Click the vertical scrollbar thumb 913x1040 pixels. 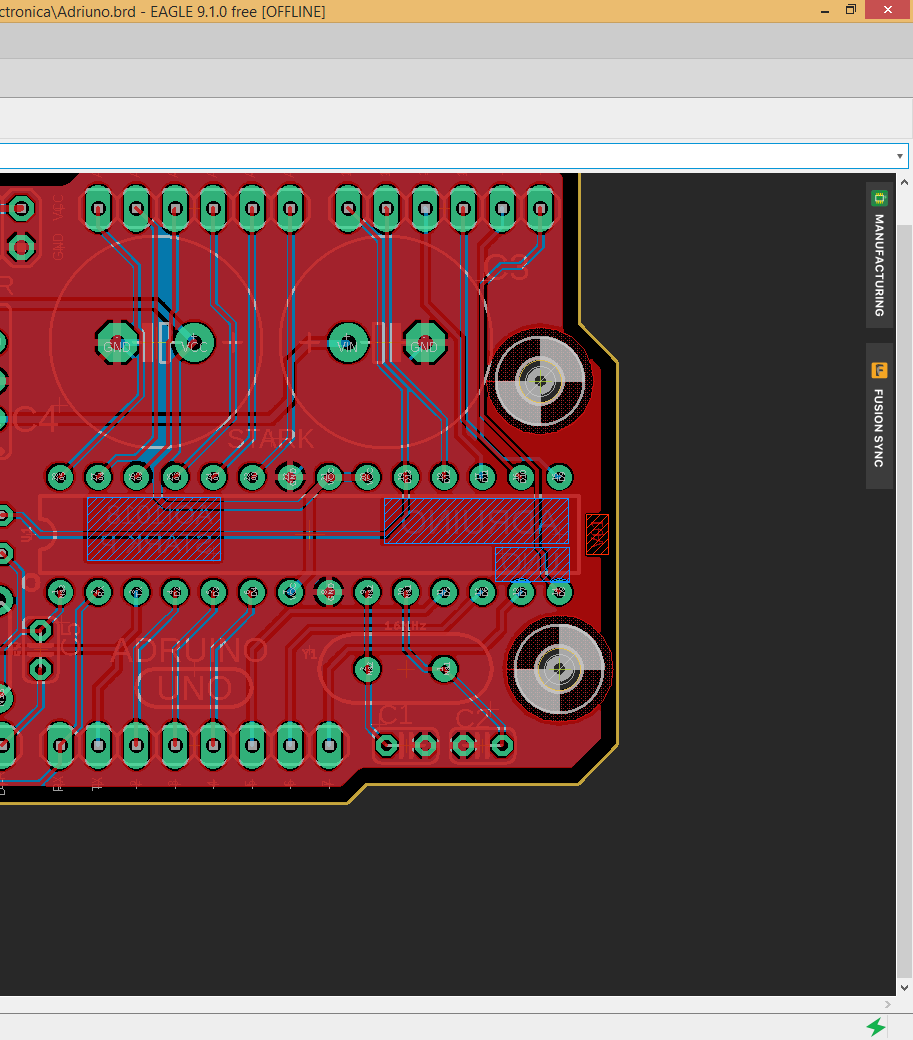(x=905, y=600)
